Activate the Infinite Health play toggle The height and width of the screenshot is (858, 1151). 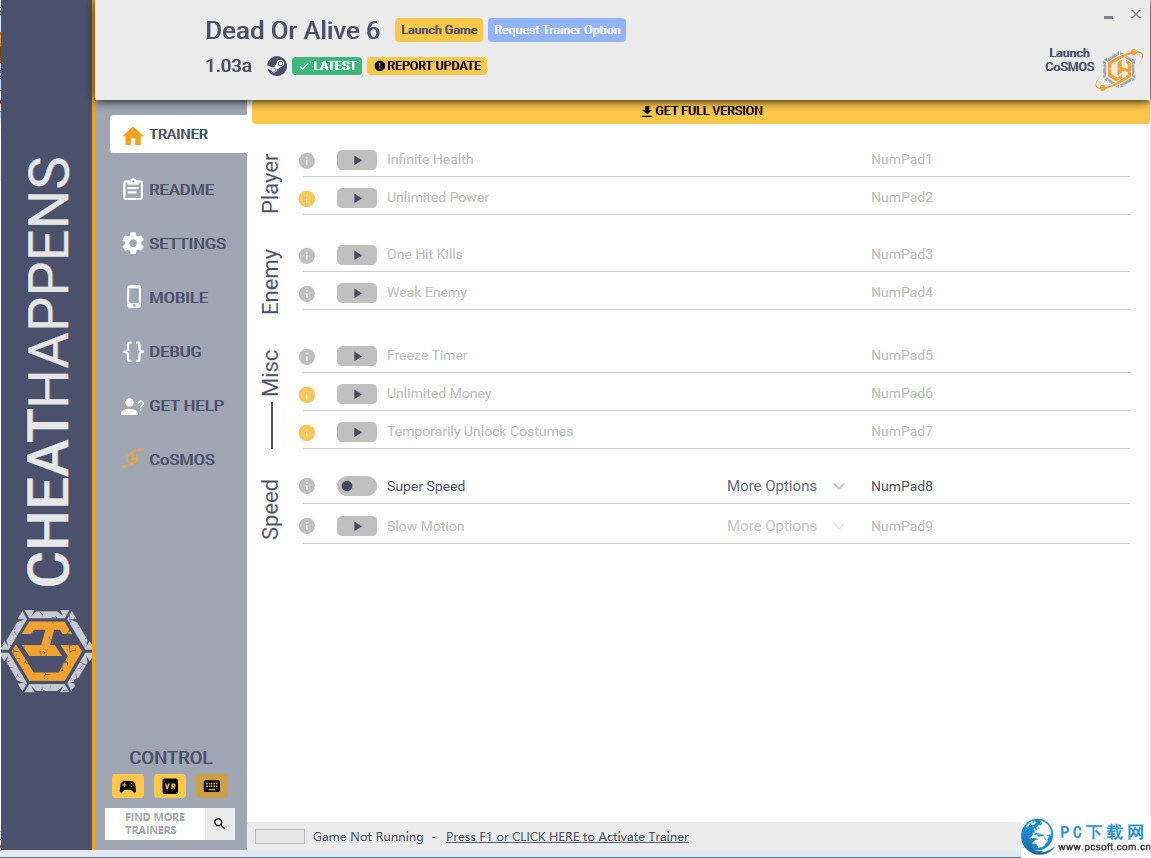(356, 160)
